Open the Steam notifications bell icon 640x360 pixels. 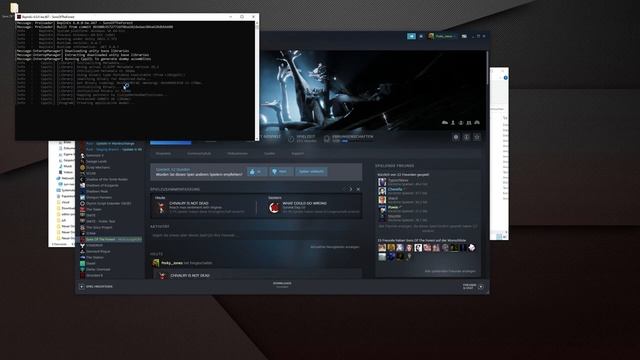[421, 36]
